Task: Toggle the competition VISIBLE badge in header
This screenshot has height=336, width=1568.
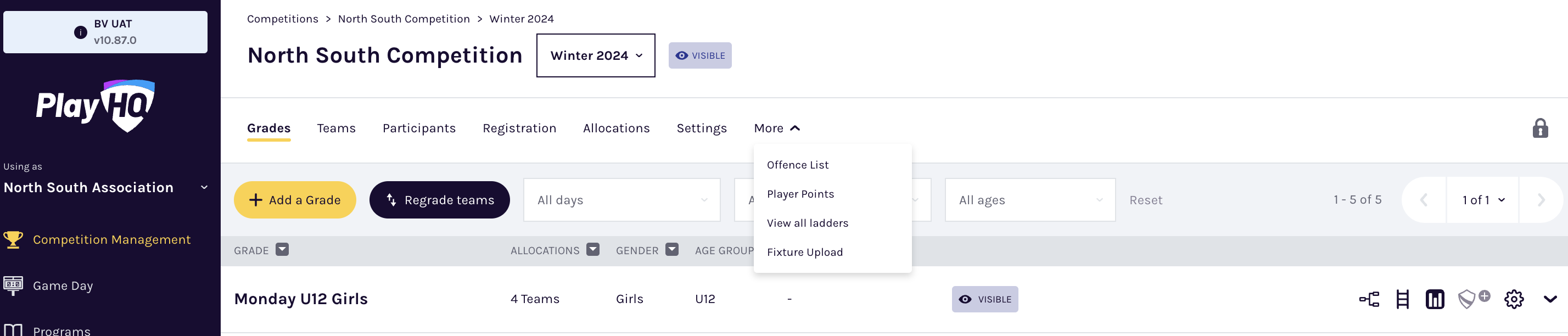Action: pyautogui.click(x=699, y=55)
